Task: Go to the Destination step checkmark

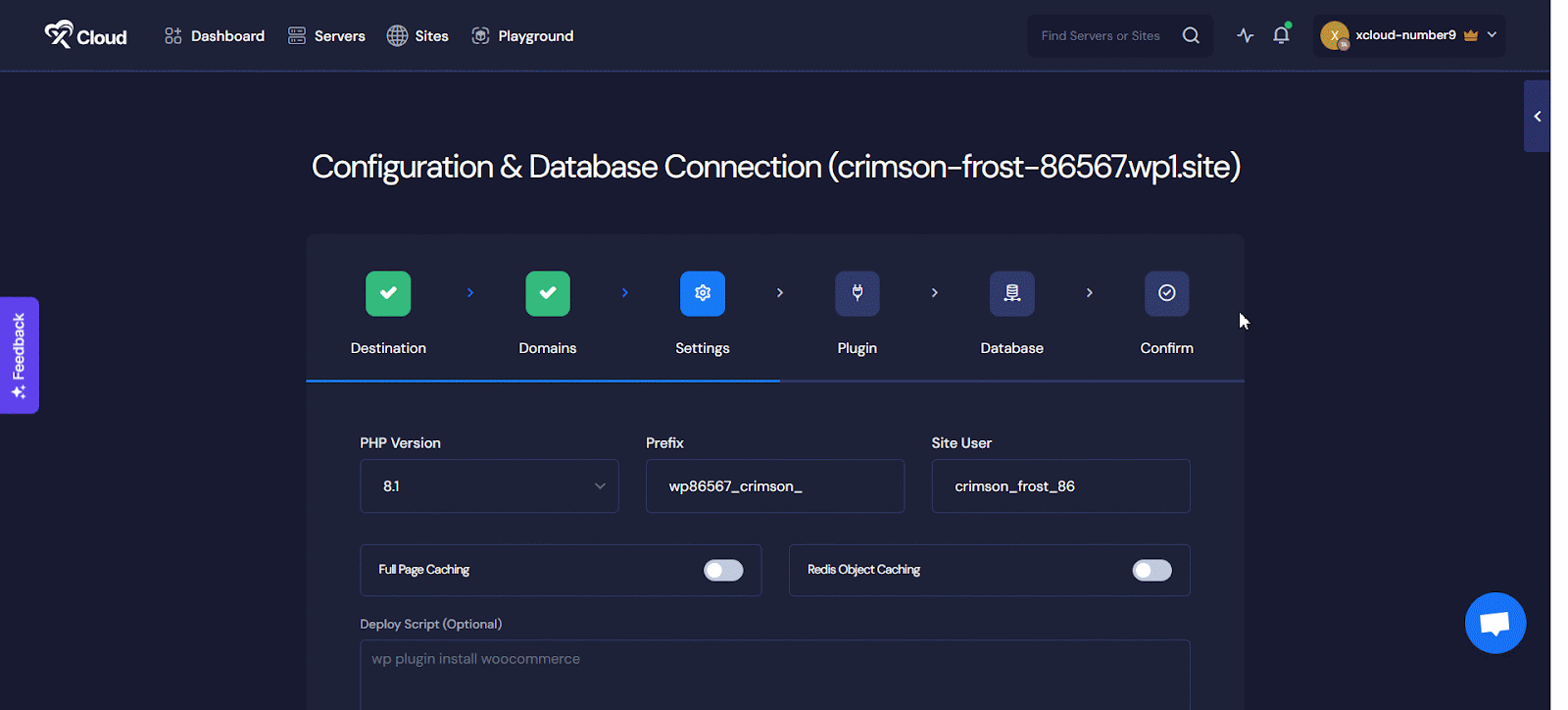Action: tap(388, 293)
